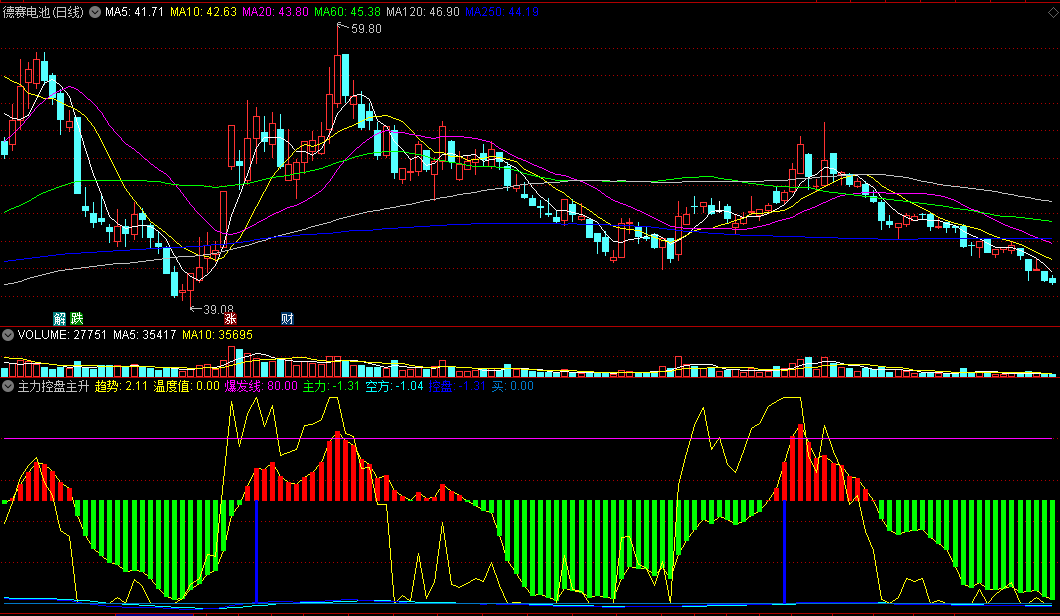Click the 主力控盘主升 indicator name
The image size is (1060, 616).
coord(53,386)
